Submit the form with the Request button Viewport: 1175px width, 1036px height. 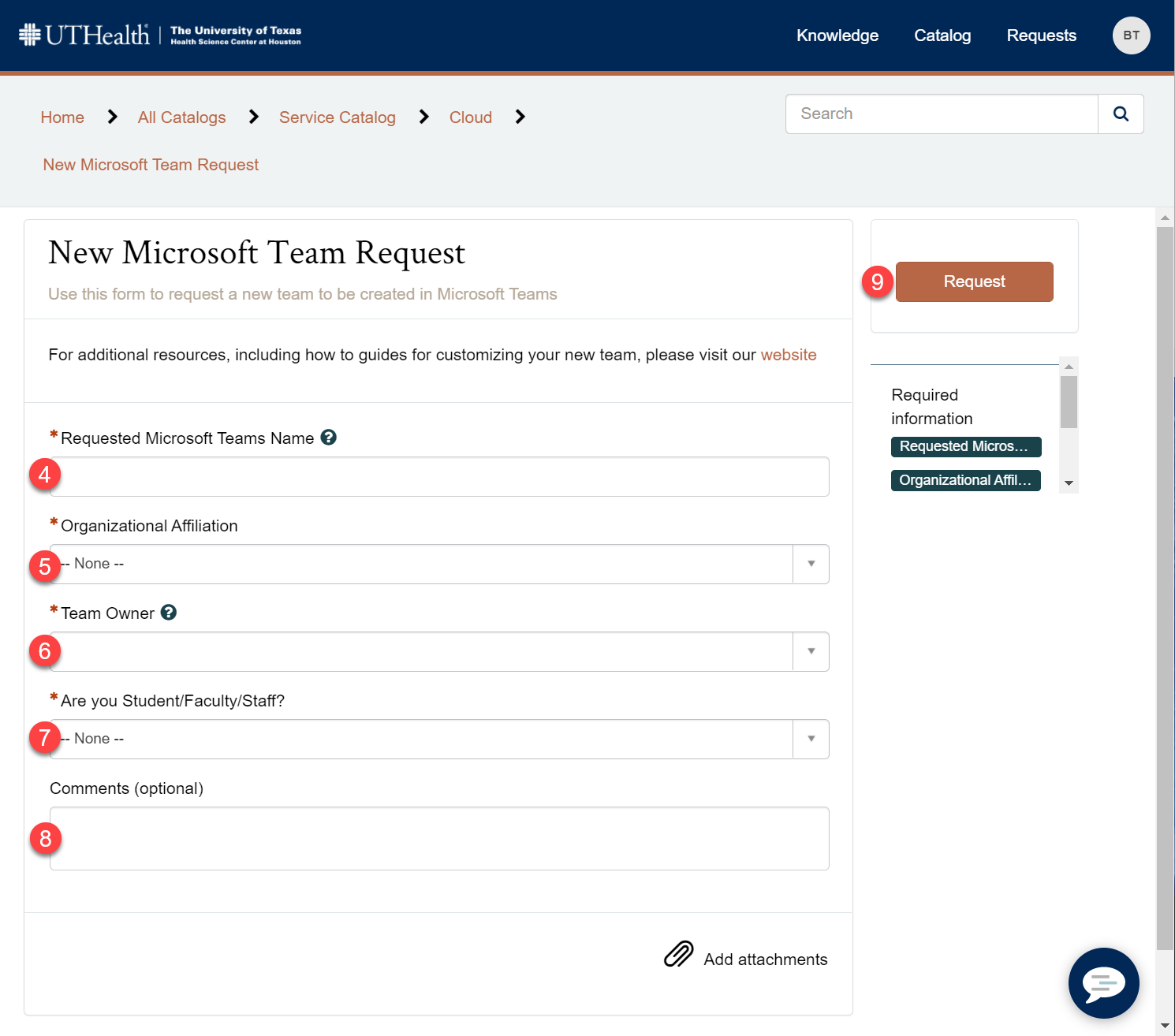pos(974,281)
